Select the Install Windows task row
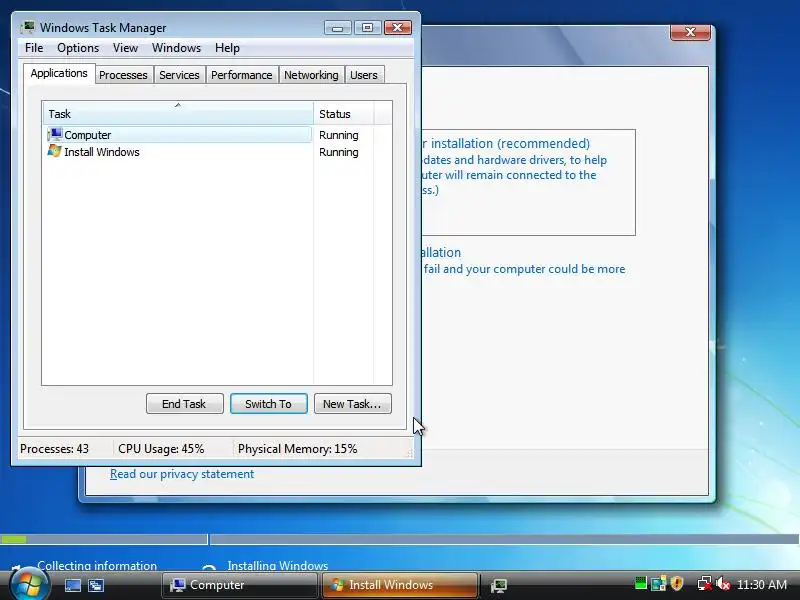This screenshot has width=800, height=600. coord(178,152)
